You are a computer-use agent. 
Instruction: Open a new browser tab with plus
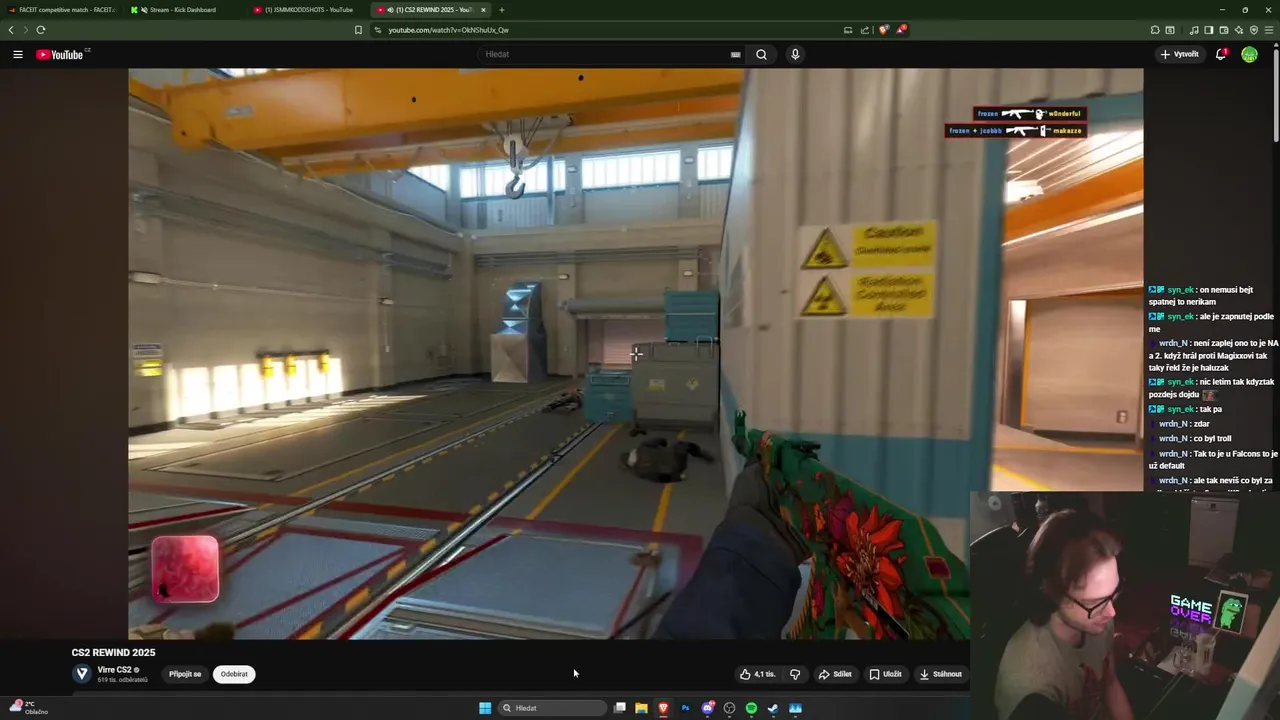coord(502,10)
